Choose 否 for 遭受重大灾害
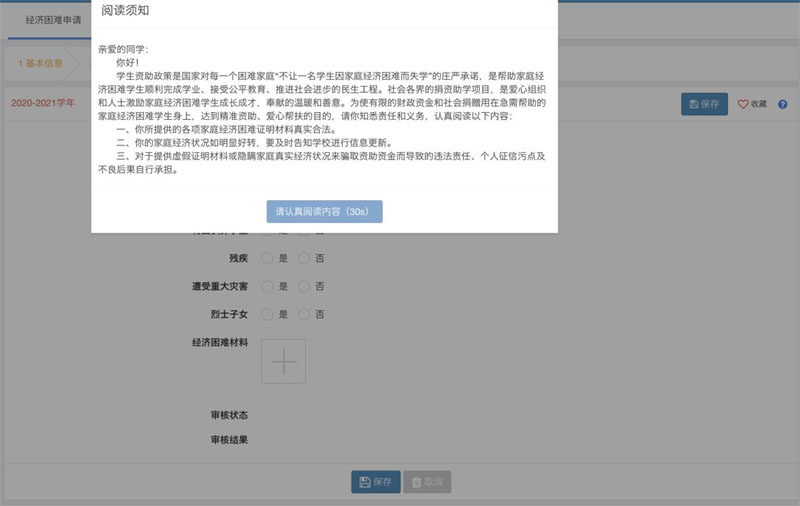The width and height of the screenshot is (800, 506). tap(304, 286)
